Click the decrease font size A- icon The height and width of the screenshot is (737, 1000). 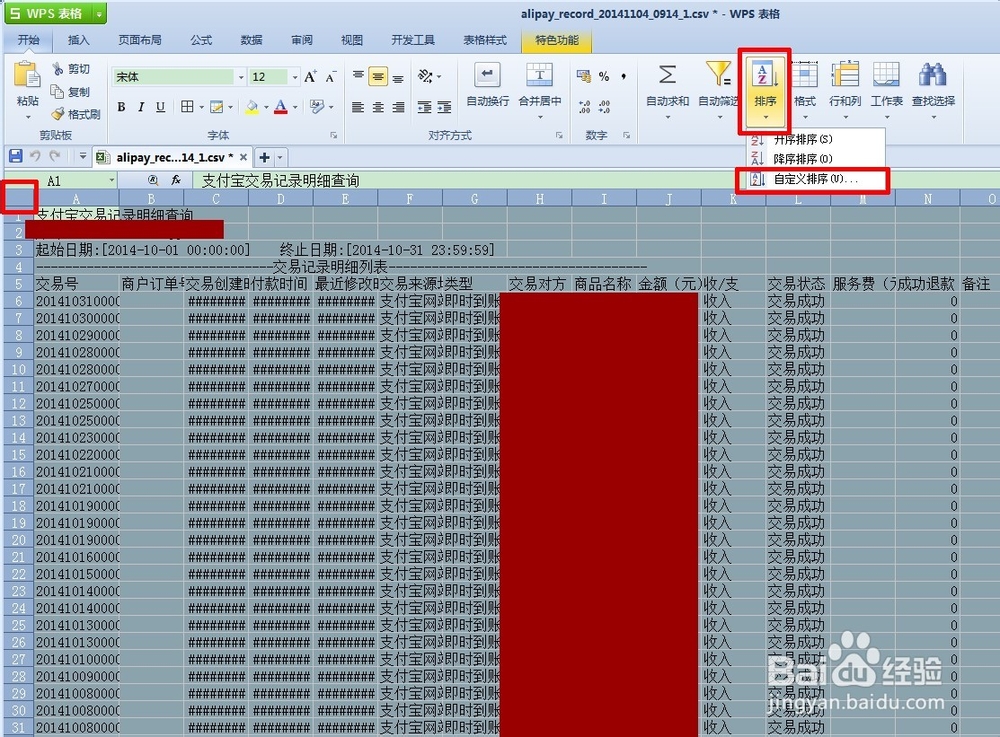[x=330, y=77]
